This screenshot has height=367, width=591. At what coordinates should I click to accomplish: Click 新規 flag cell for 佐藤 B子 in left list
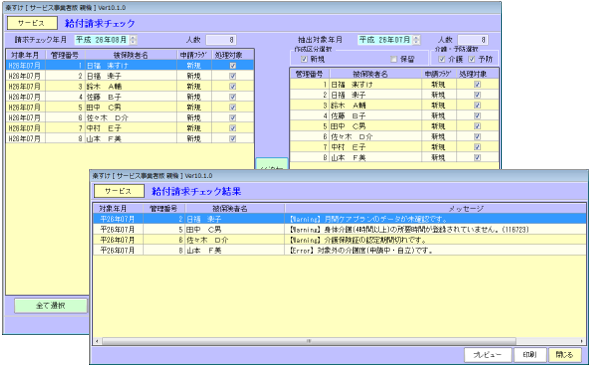pyautogui.click(x=194, y=97)
